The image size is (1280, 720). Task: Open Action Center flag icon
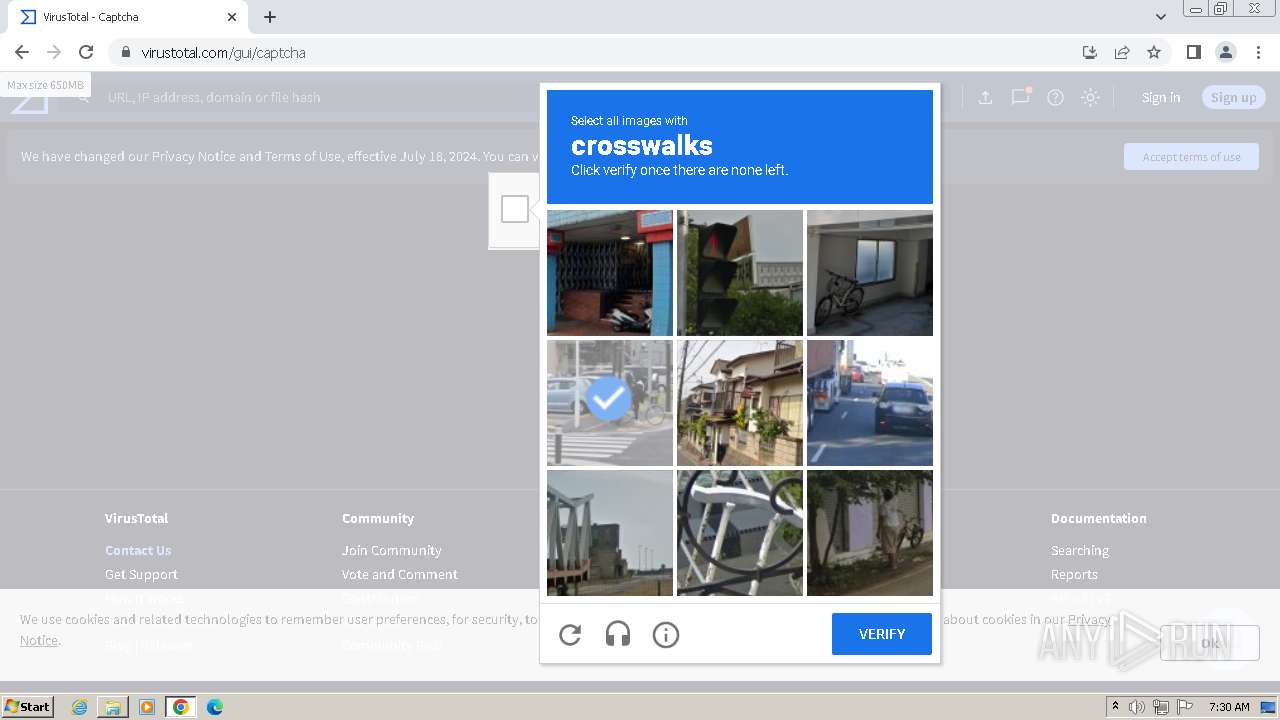coord(1185,707)
